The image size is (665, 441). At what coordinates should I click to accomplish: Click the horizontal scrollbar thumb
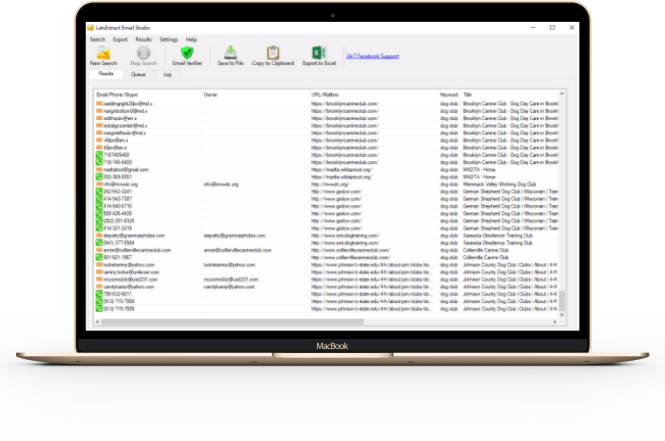232,322
